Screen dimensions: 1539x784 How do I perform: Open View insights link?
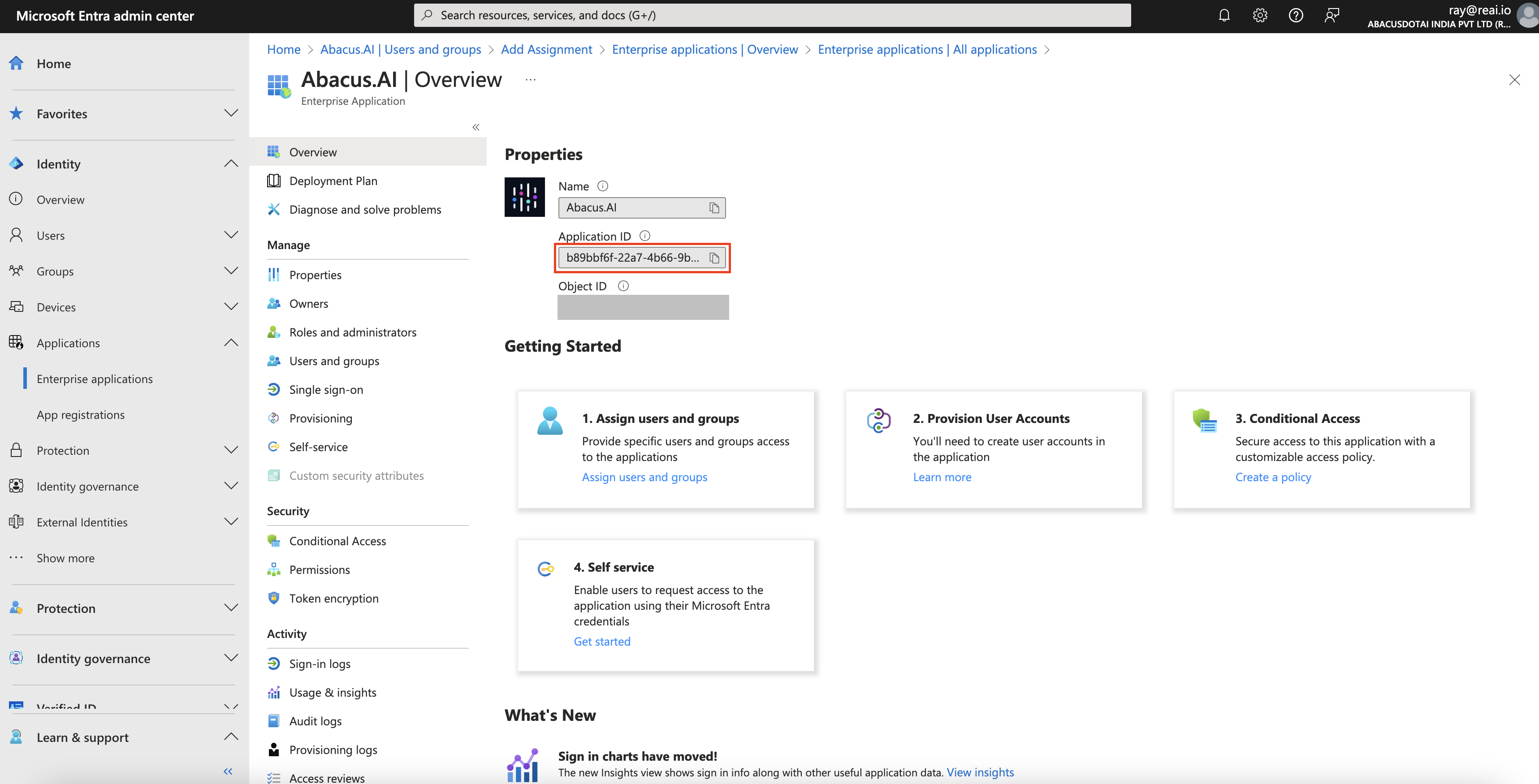[x=981, y=772]
